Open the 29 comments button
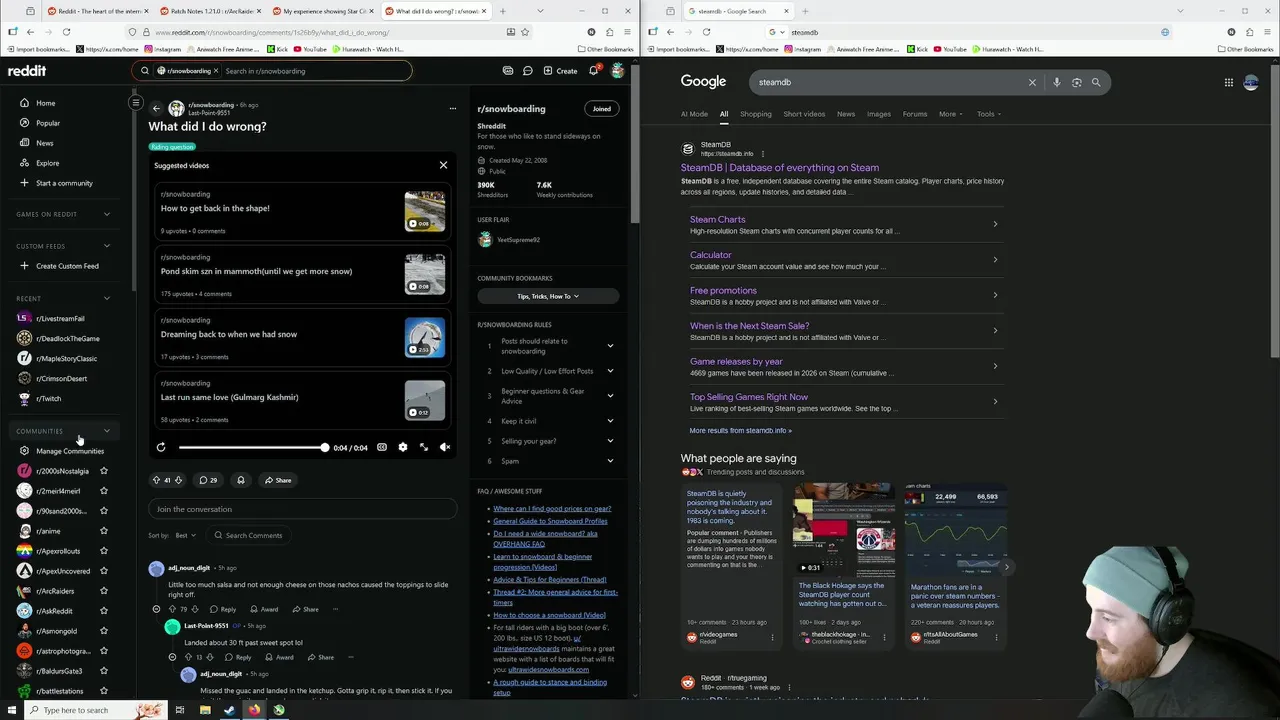 pos(208,480)
